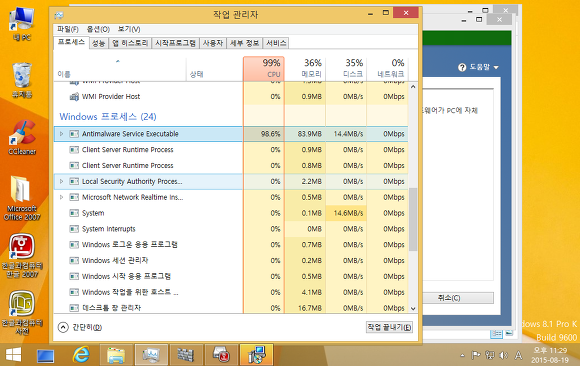Click the printer taskbar icon

coord(221,355)
